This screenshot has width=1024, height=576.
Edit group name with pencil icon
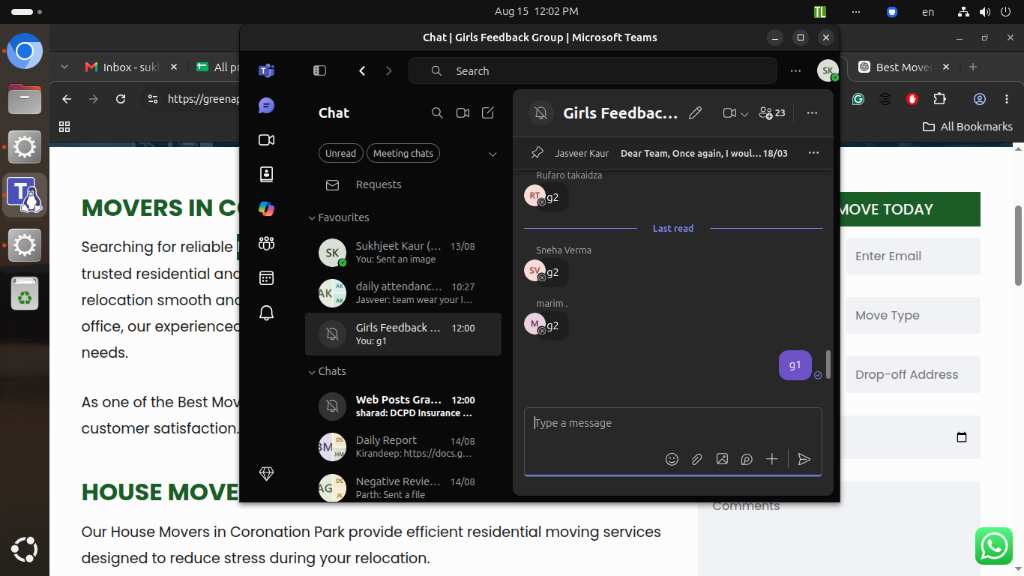pyautogui.click(x=696, y=113)
